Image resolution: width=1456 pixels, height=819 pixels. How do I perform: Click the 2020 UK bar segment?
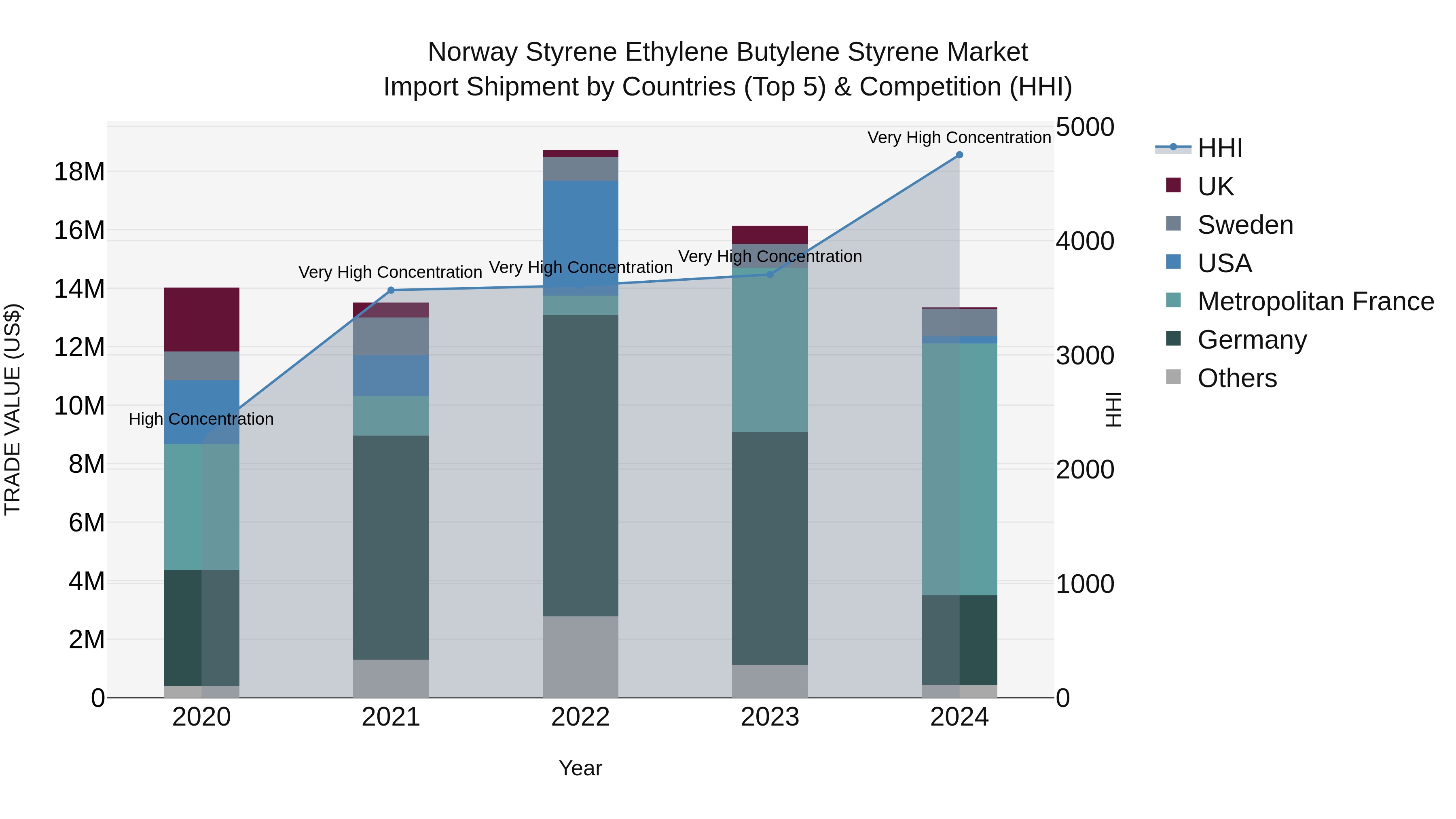click(202, 320)
